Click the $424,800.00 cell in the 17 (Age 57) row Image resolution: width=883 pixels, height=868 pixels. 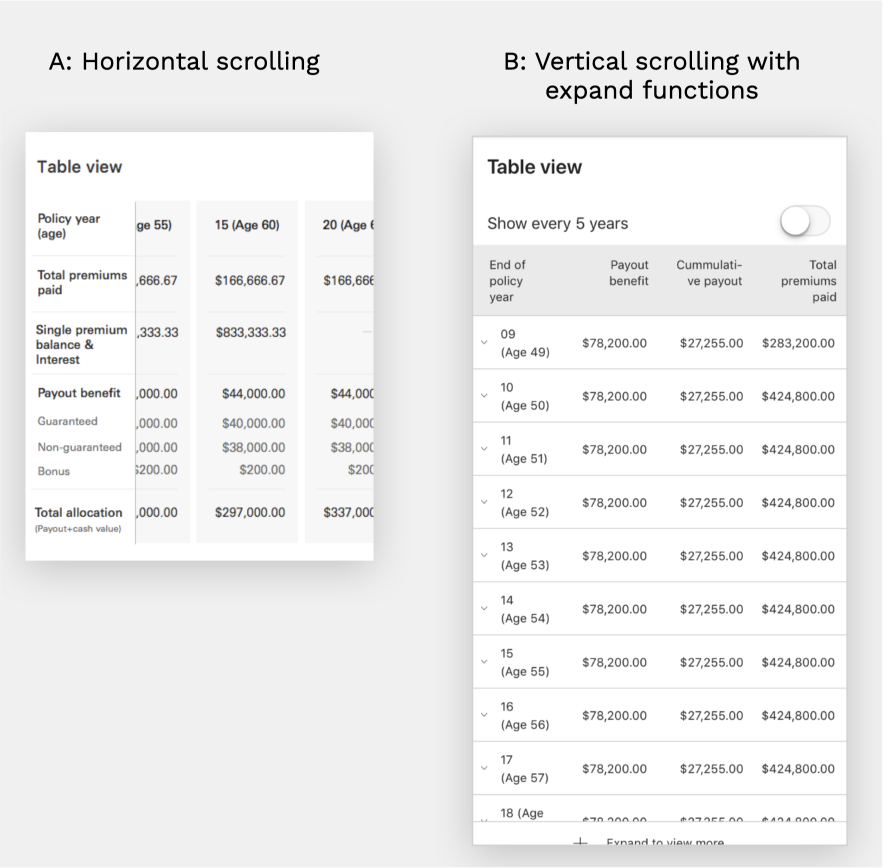(798, 768)
